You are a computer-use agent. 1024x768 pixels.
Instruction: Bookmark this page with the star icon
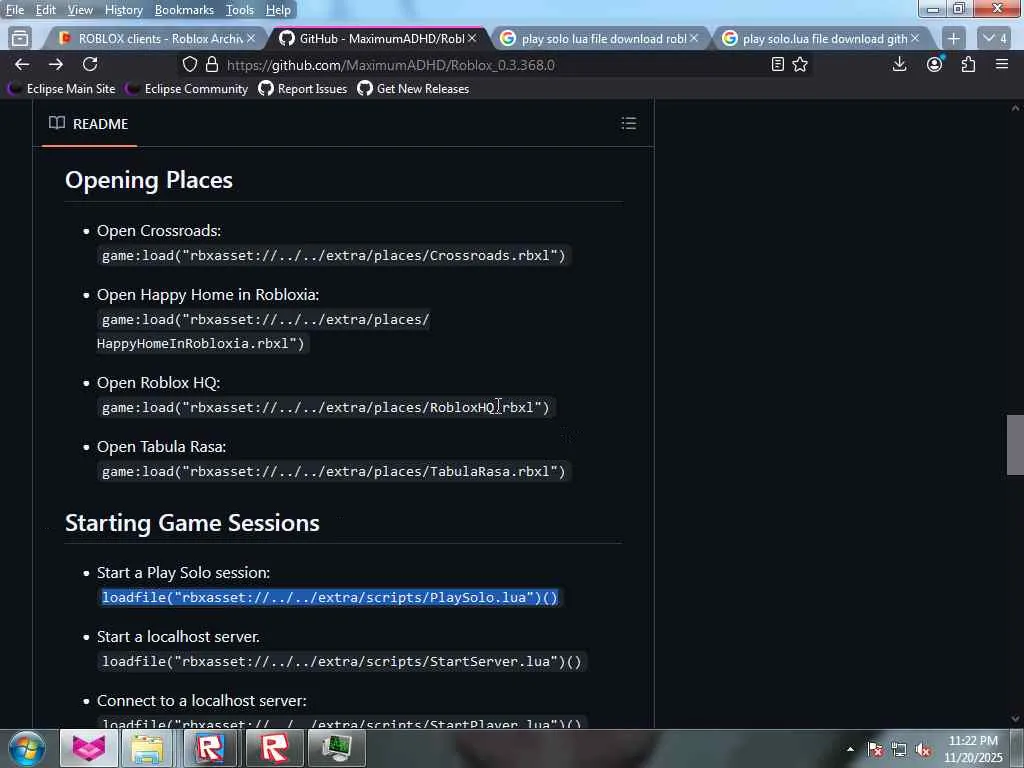800,64
